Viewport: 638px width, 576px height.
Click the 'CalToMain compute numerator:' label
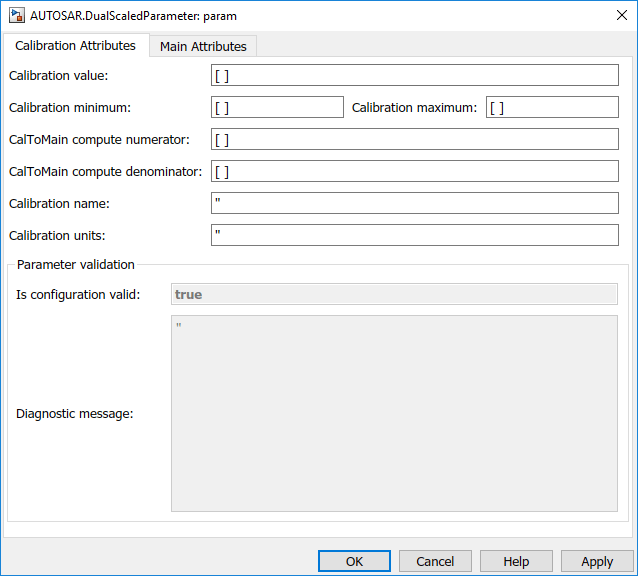click(x=99, y=140)
